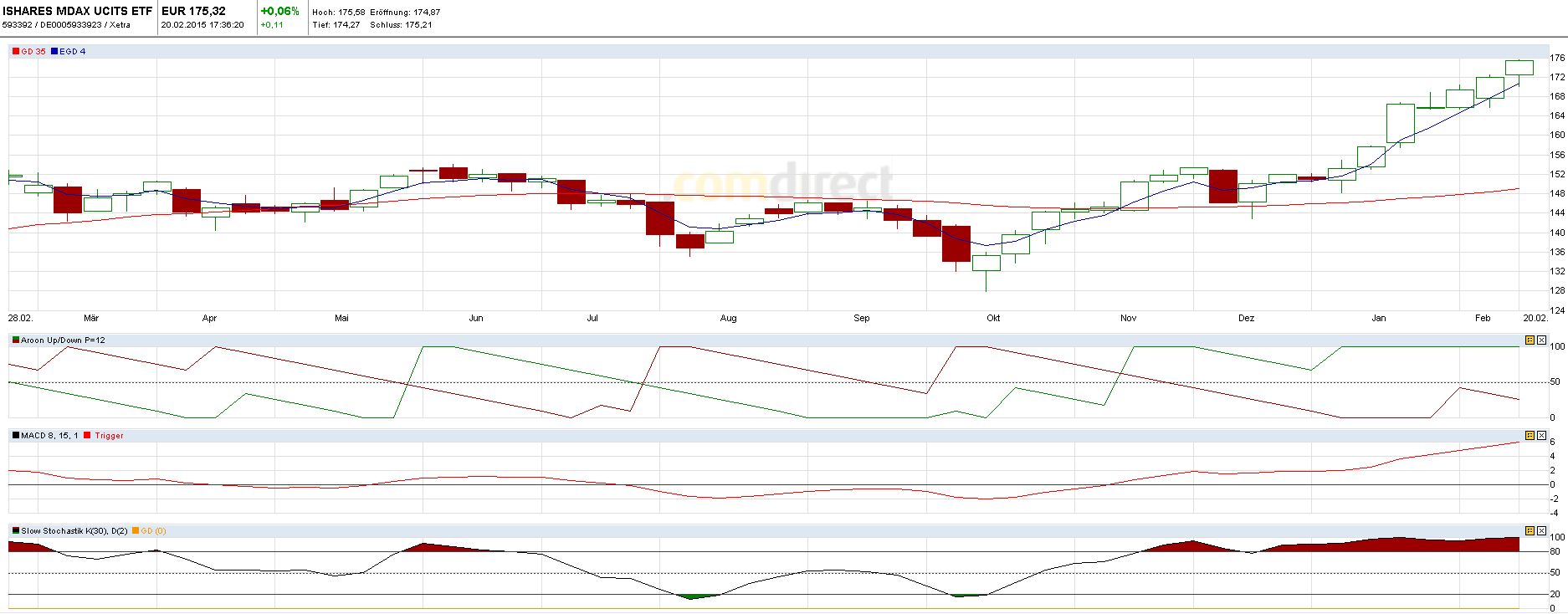Click the Hoch: 175,58 value
The width and height of the screenshot is (1568, 614).
[x=338, y=13]
